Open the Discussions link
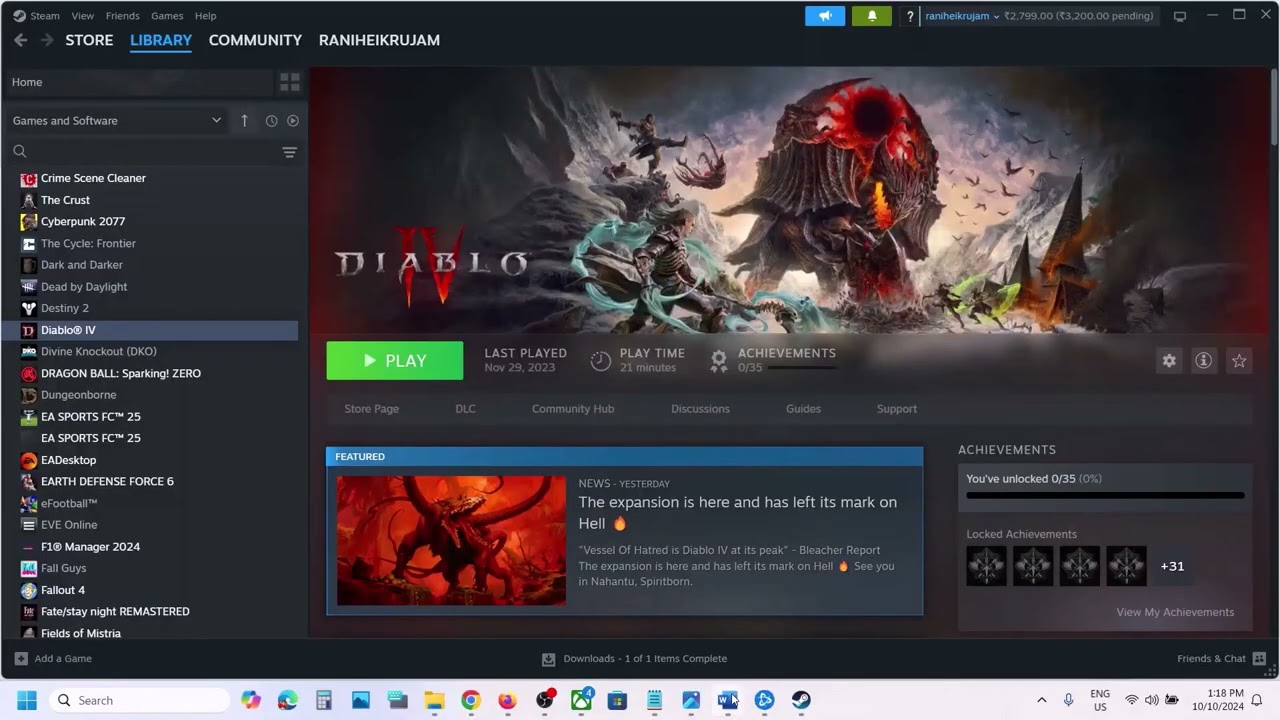 click(700, 409)
